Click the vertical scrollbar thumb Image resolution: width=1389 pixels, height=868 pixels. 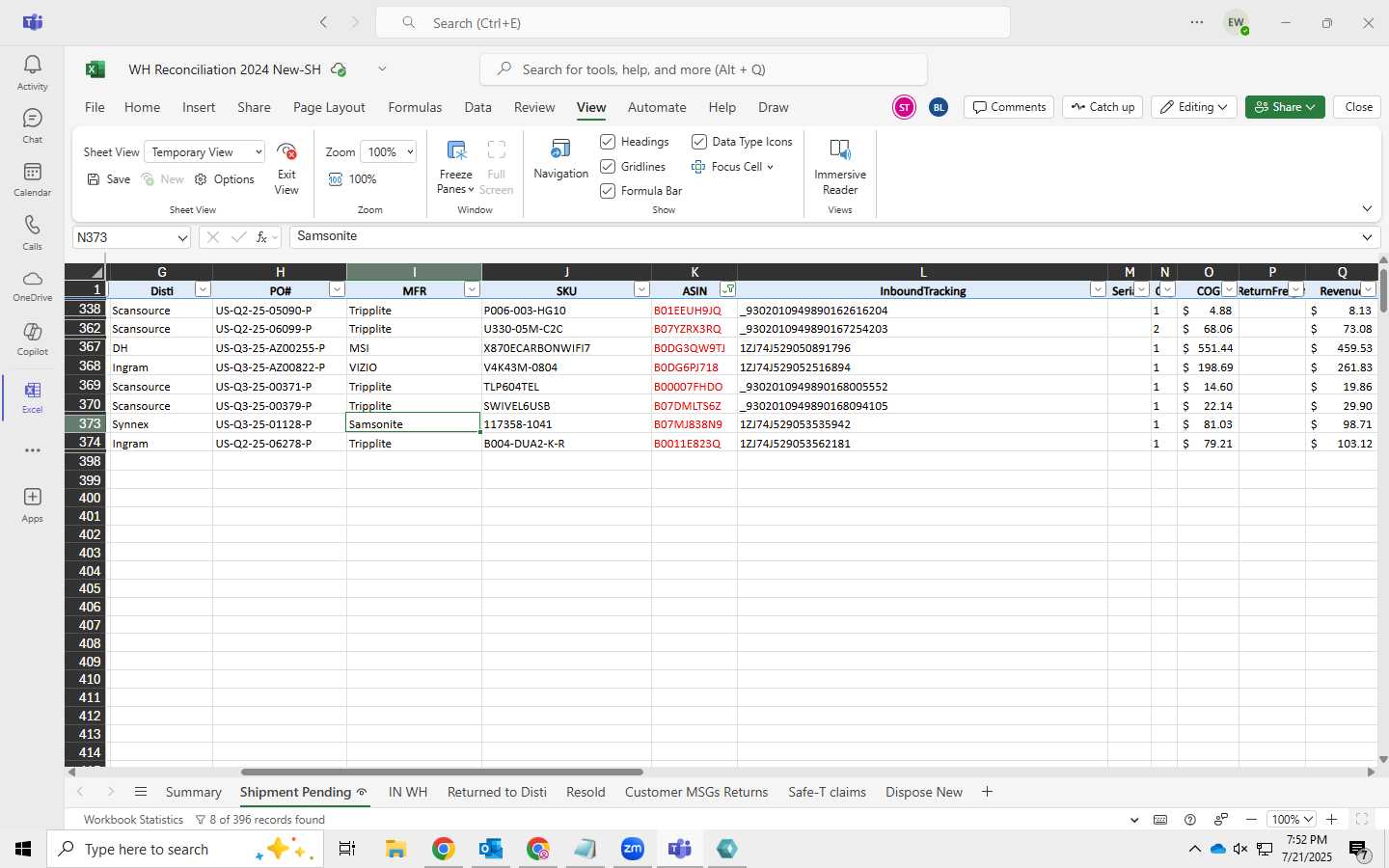point(1383,290)
